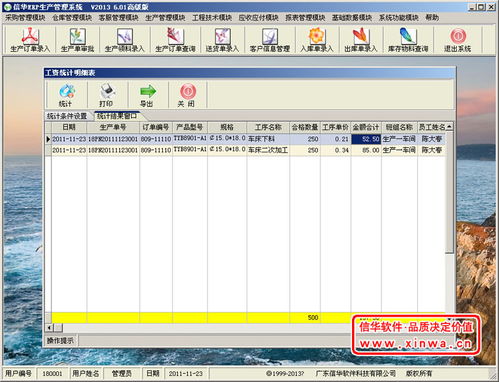
Task: Click the 生产单审批 toolbar icon
Action: pyautogui.click(x=77, y=40)
